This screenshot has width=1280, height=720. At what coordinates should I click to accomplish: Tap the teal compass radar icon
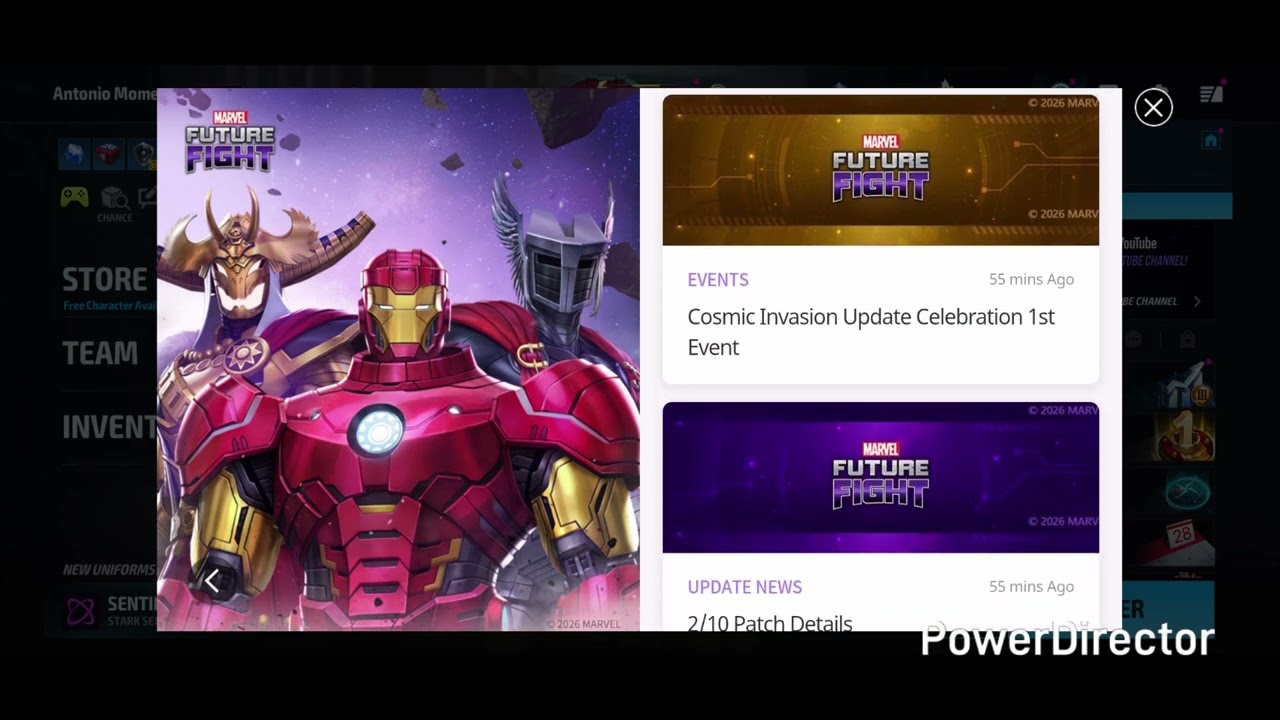click(x=1188, y=492)
